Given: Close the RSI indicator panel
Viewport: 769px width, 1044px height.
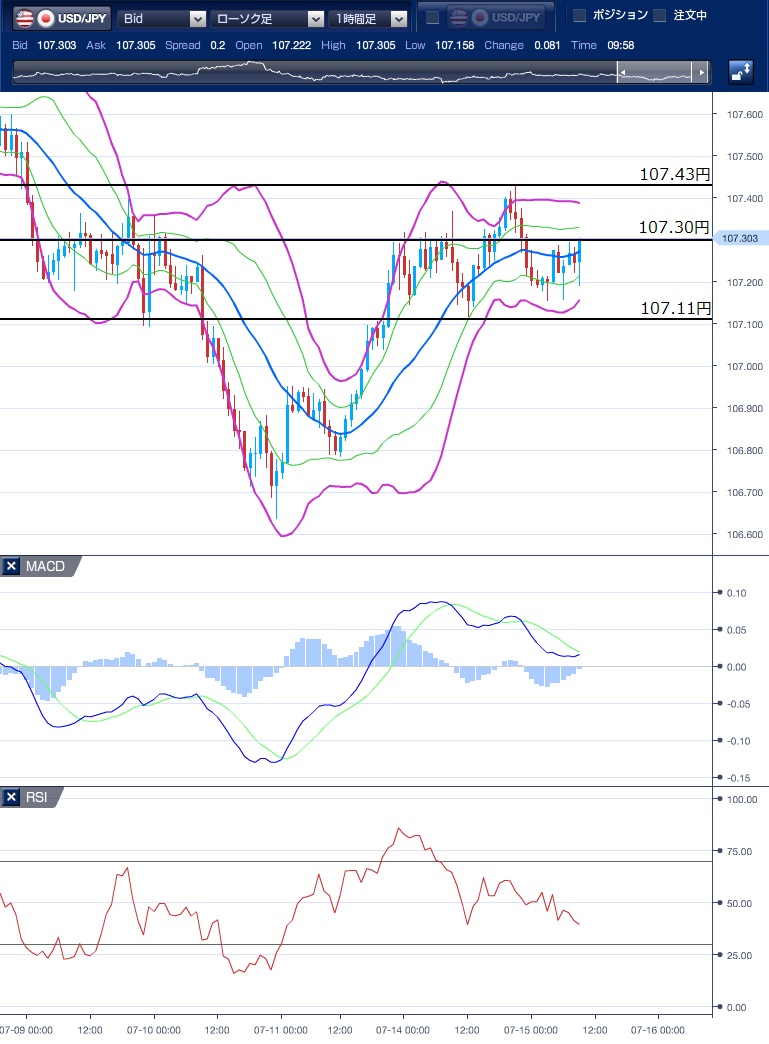Looking at the screenshot, I should (12, 797).
